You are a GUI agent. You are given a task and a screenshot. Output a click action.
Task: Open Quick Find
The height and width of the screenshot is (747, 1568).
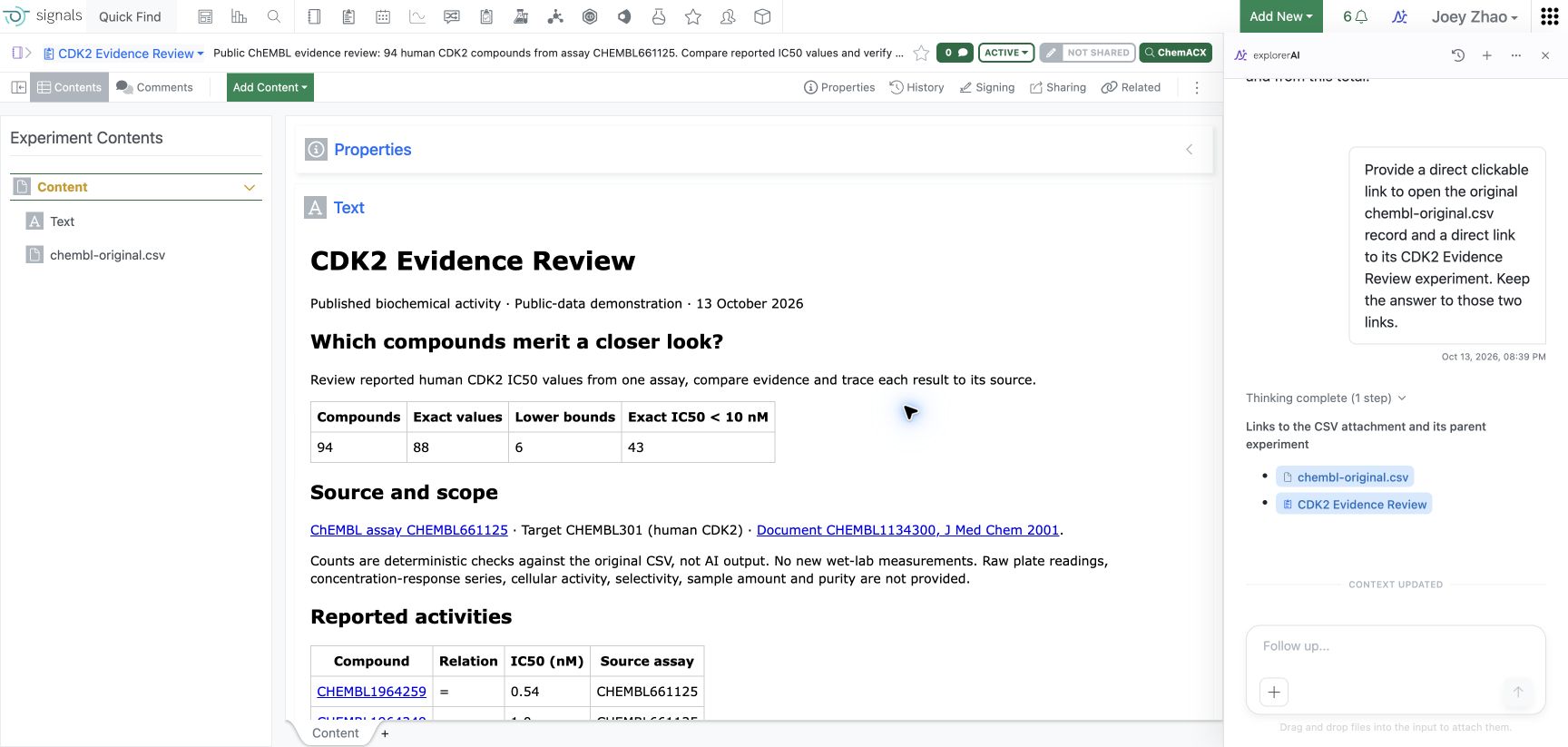pyautogui.click(x=130, y=16)
